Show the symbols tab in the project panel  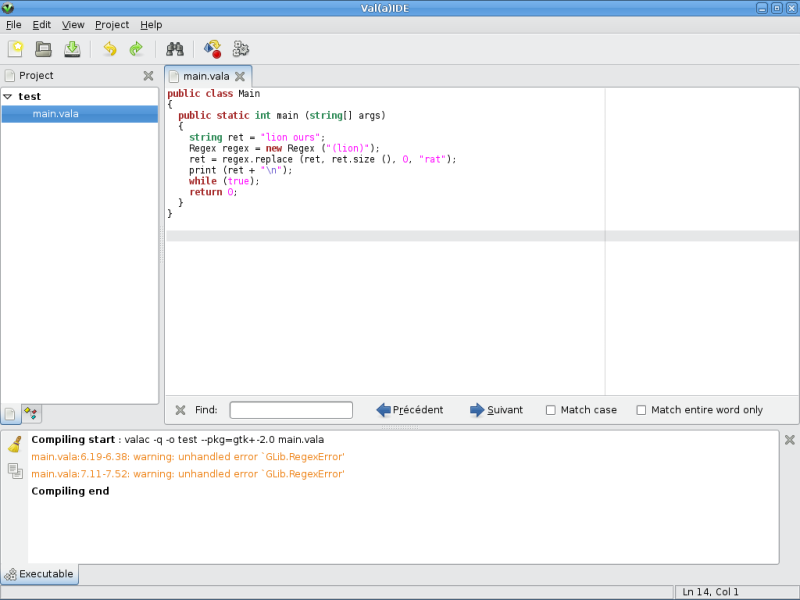[x=31, y=413]
